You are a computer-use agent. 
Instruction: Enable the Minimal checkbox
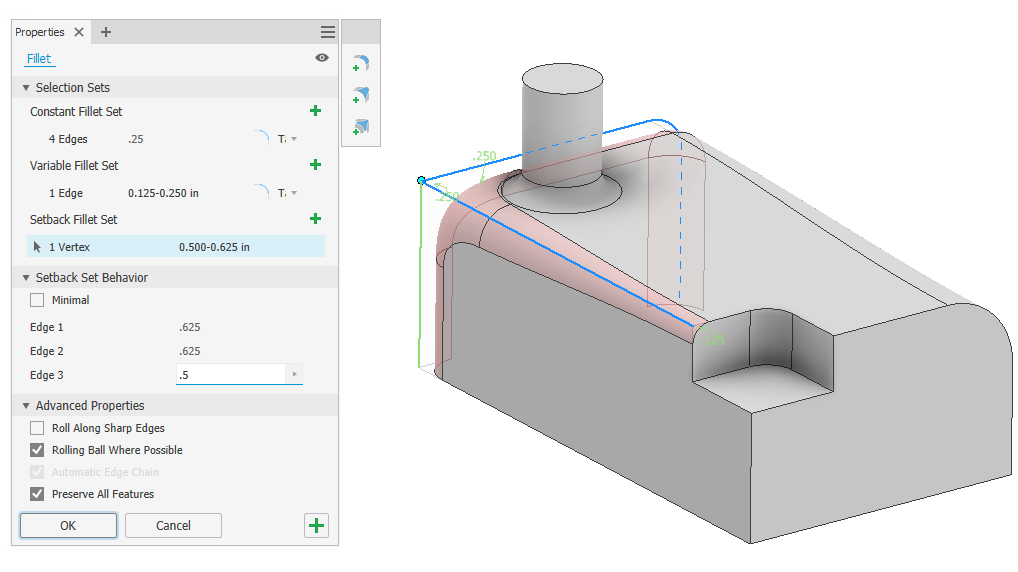click(37, 300)
